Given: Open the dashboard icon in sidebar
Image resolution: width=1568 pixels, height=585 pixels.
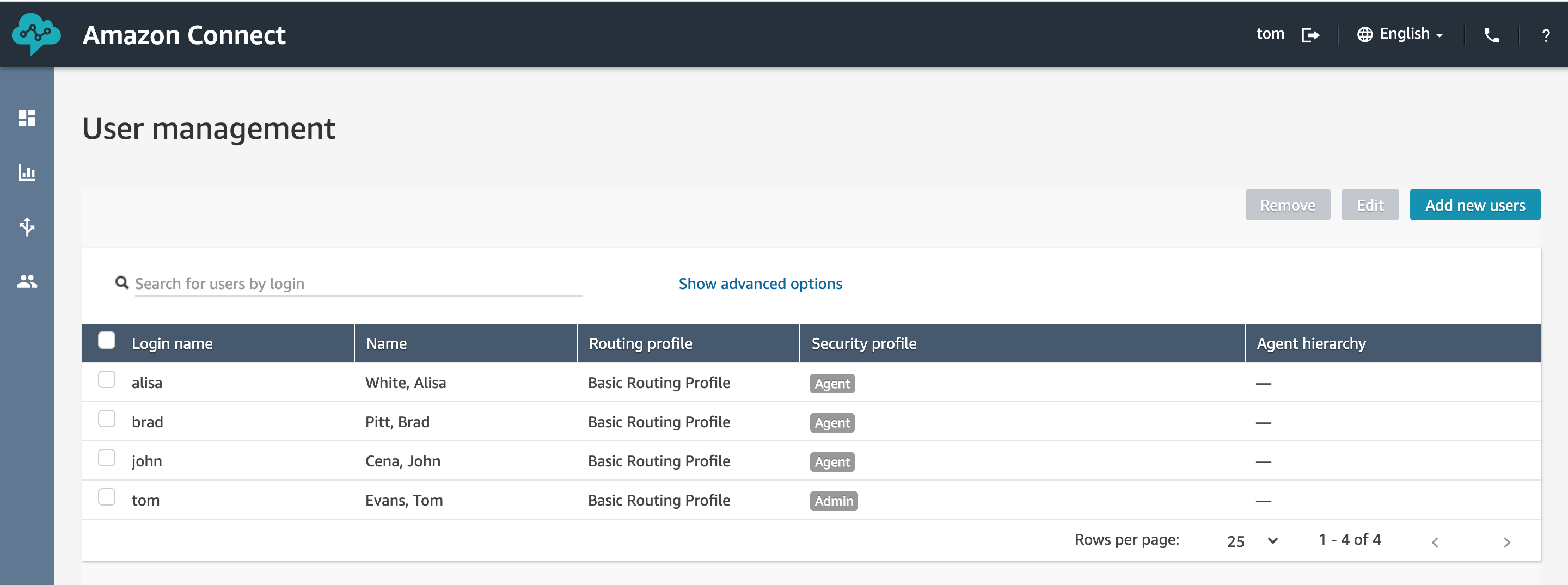Looking at the screenshot, I should [x=27, y=118].
